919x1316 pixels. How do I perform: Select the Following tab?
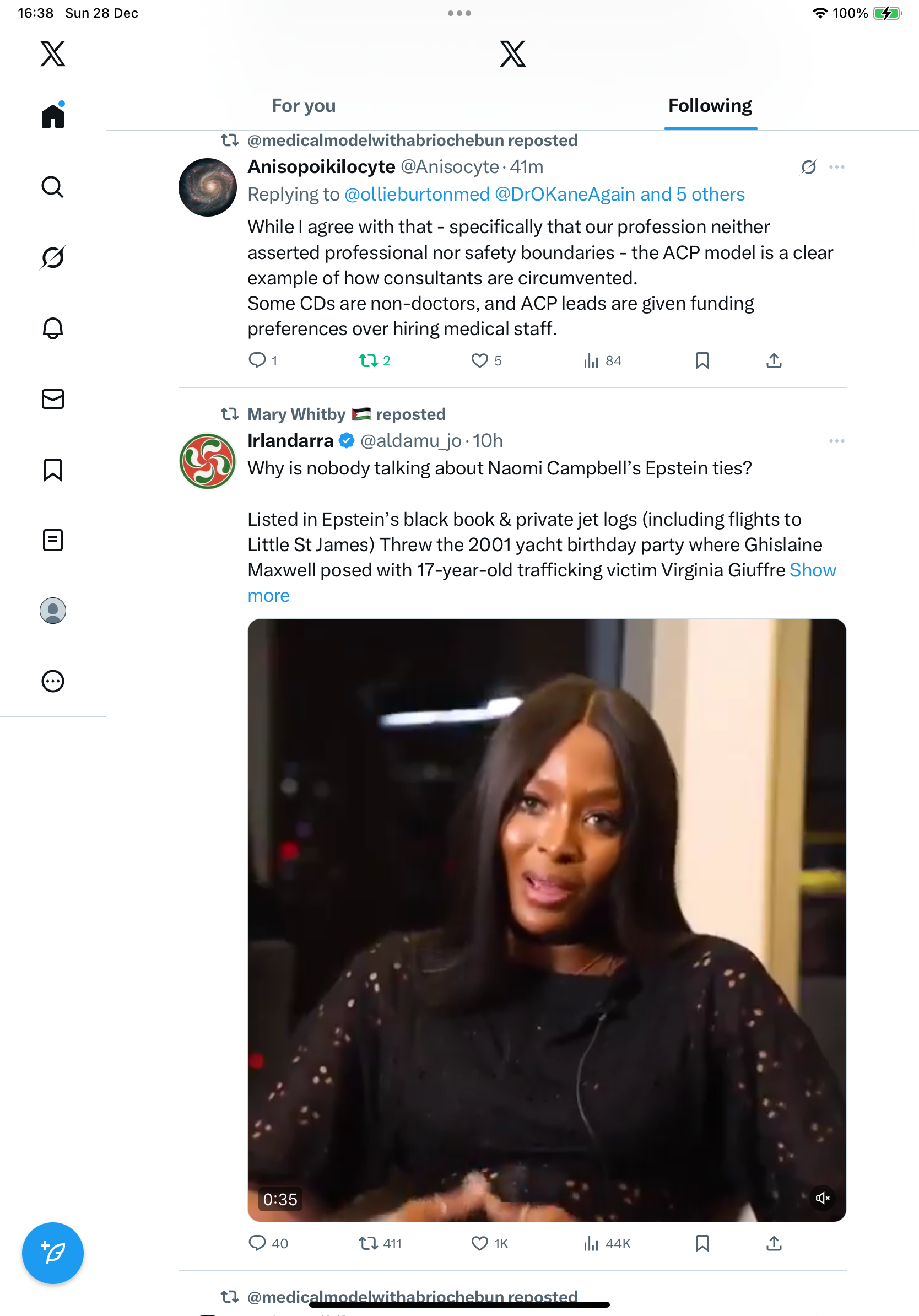[x=710, y=106]
